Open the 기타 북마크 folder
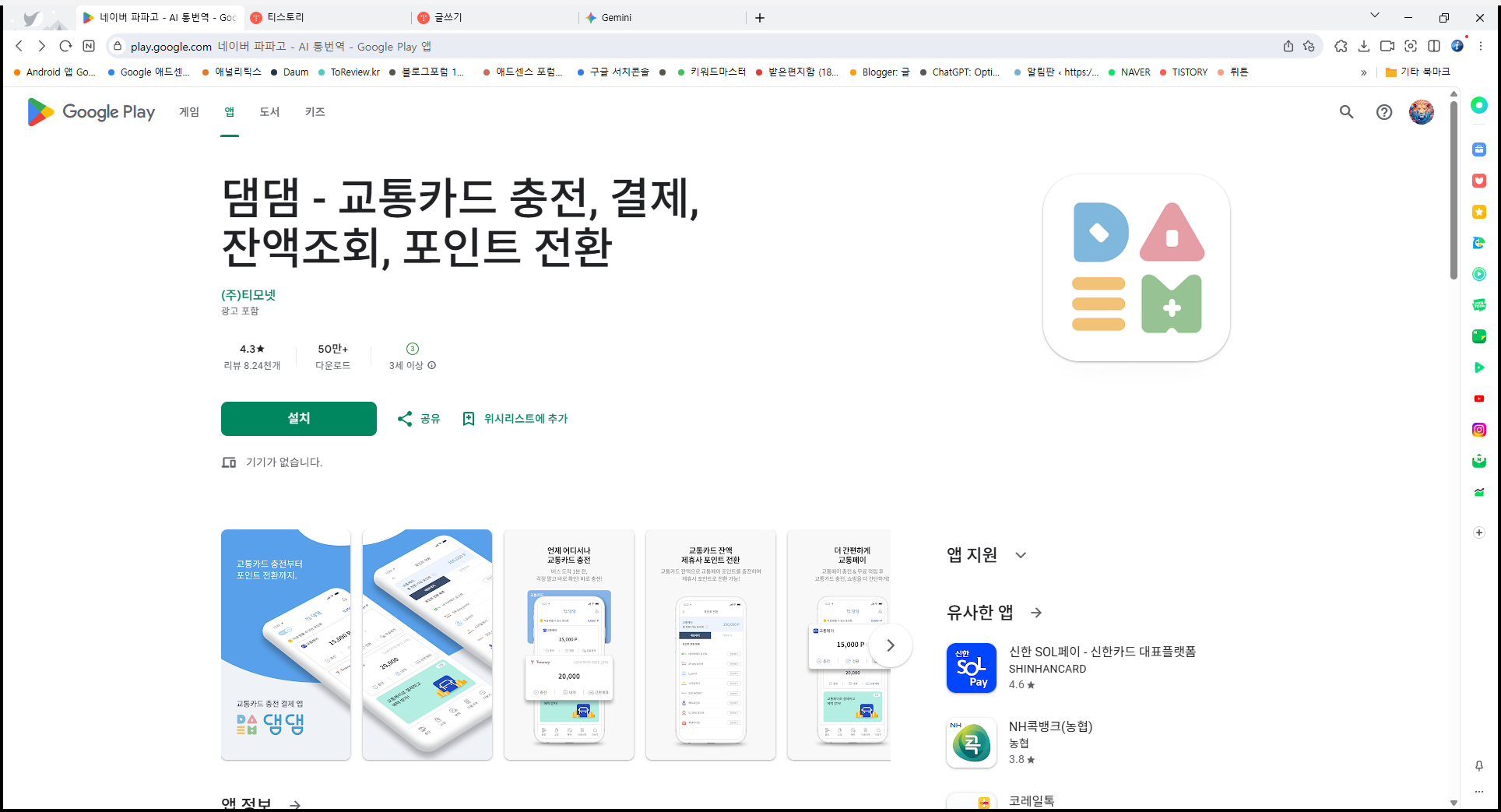 coord(1418,72)
